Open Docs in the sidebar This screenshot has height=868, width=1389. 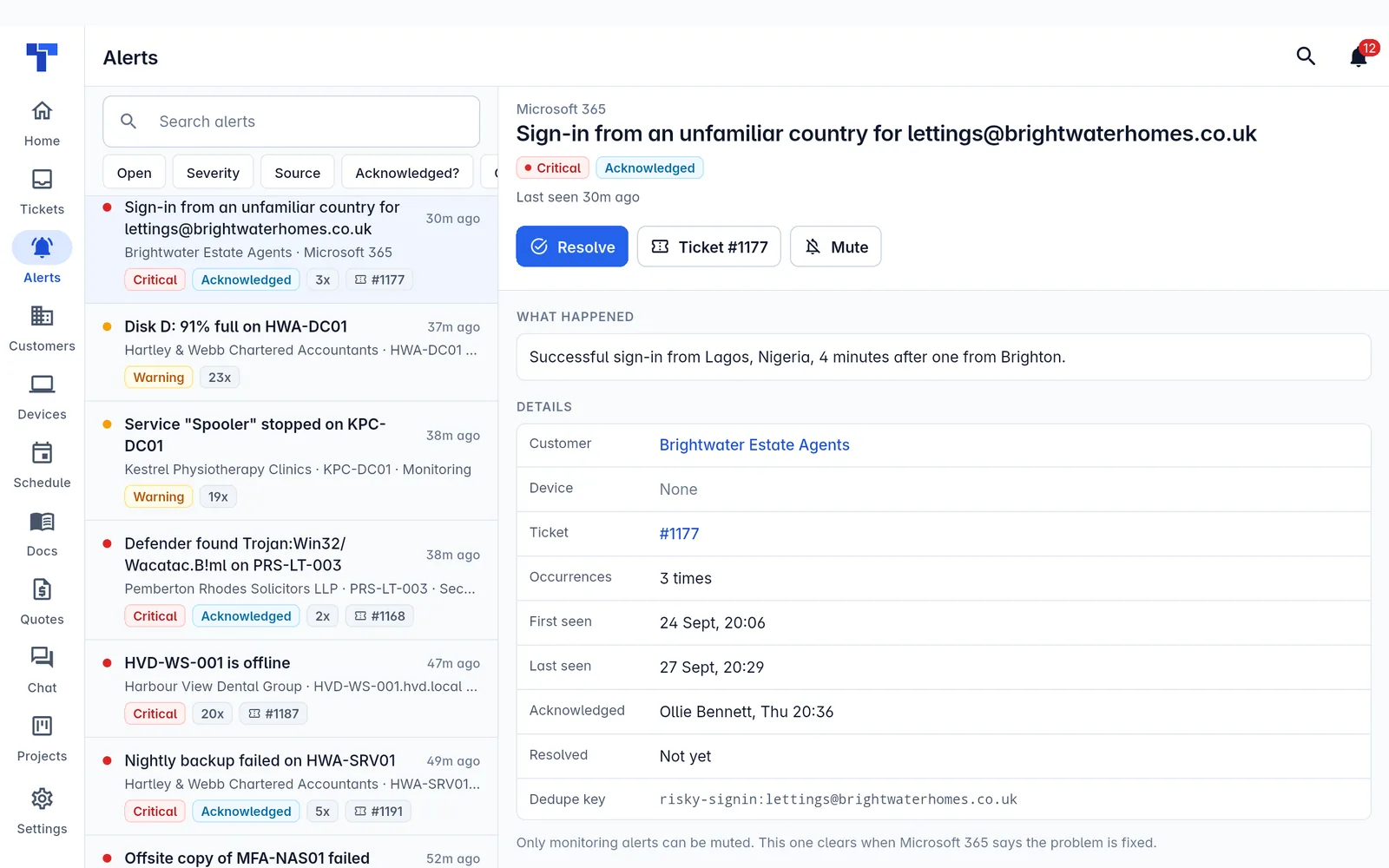(x=42, y=535)
